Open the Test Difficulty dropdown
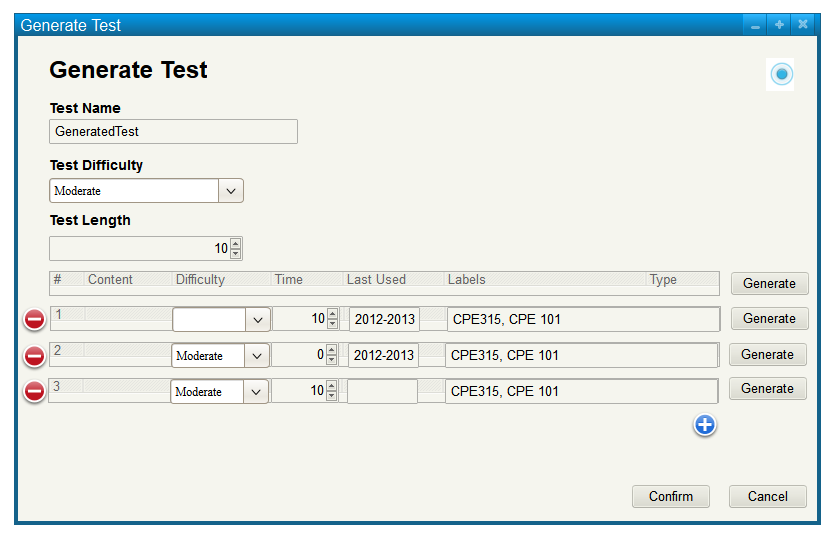The width and height of the screenshot is (832, 538). coord(230,191)
